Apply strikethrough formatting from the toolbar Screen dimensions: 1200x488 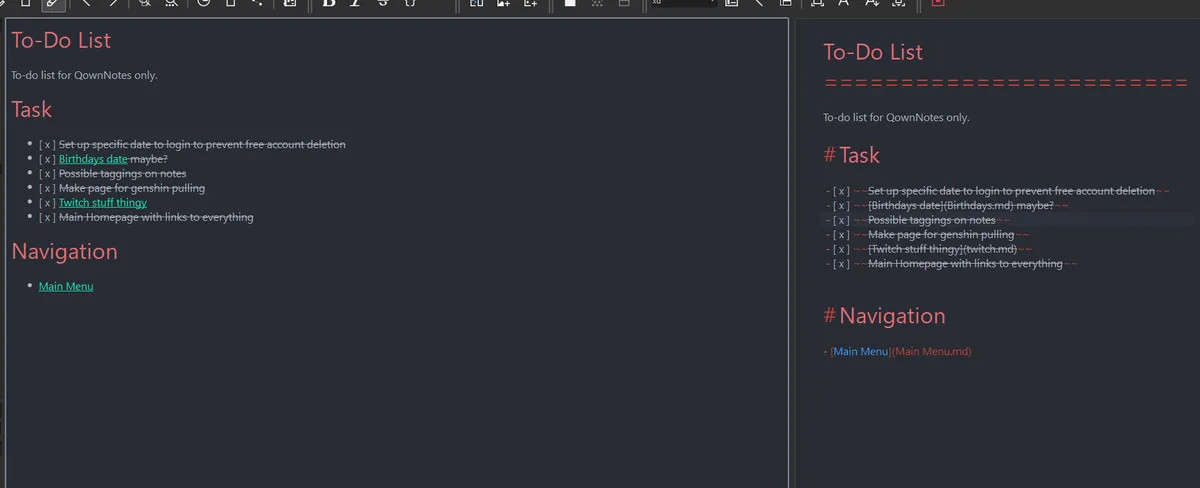click(383, 3)
